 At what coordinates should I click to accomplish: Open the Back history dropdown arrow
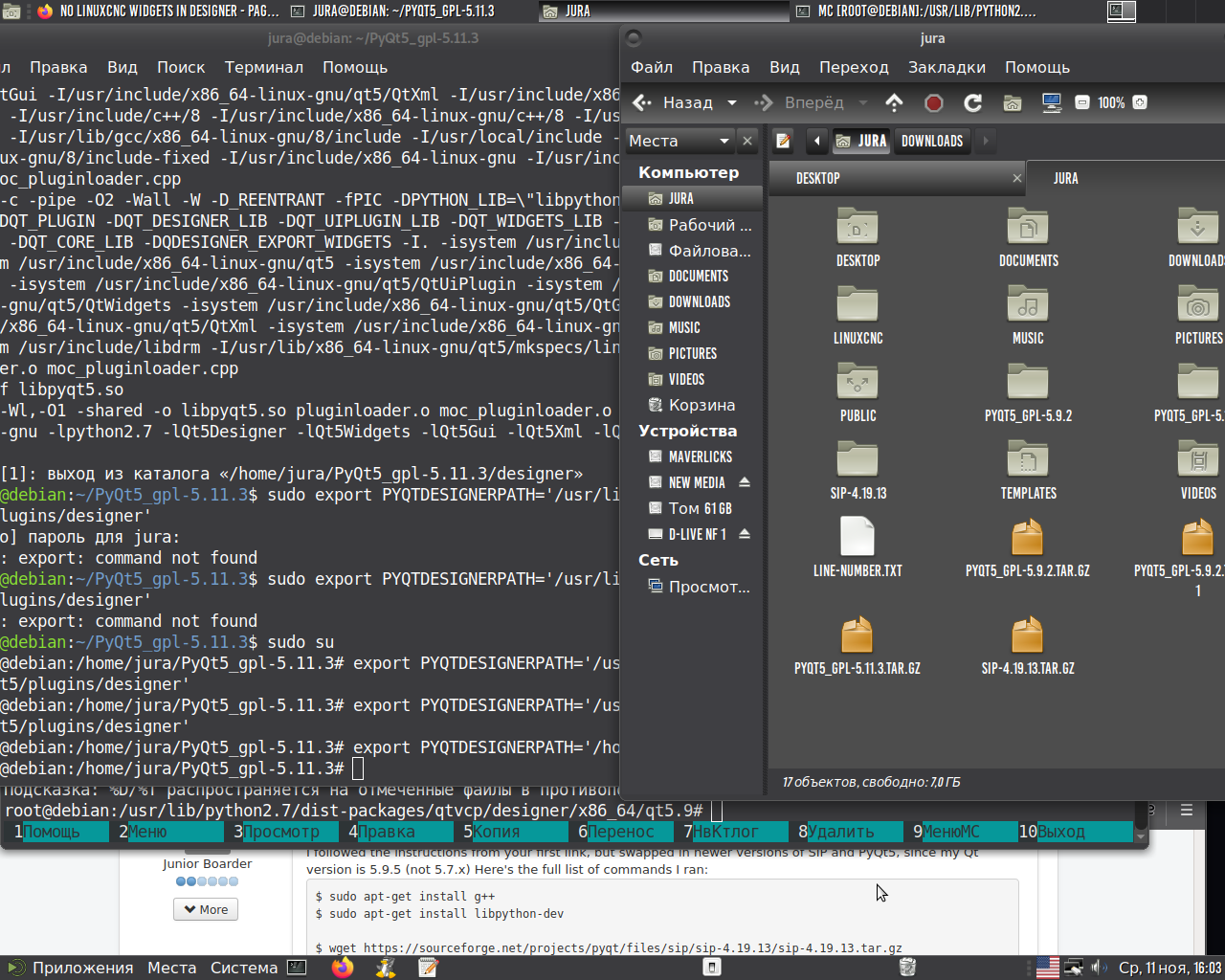tap(732, 102)
